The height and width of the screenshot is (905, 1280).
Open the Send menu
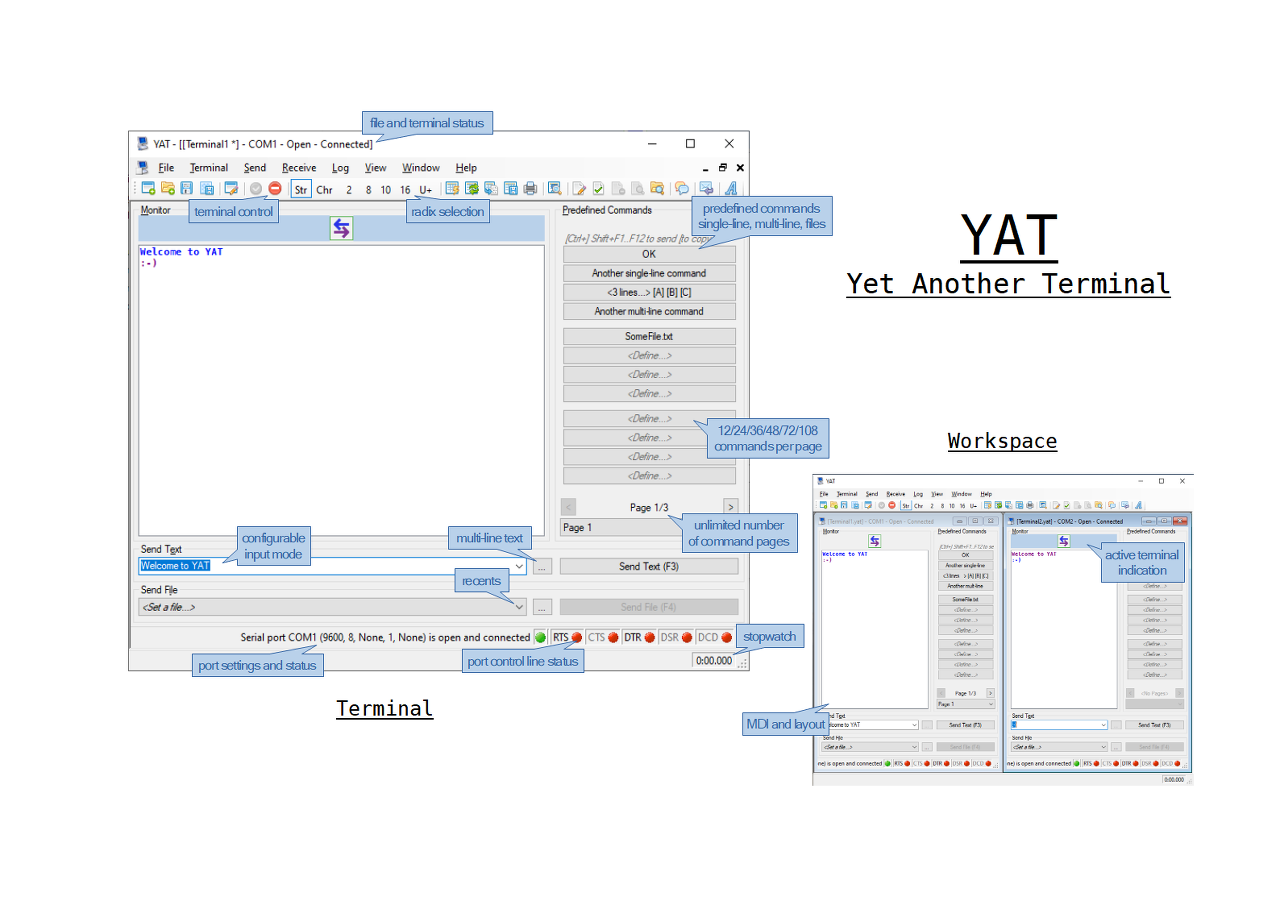(x=255, y=168)
